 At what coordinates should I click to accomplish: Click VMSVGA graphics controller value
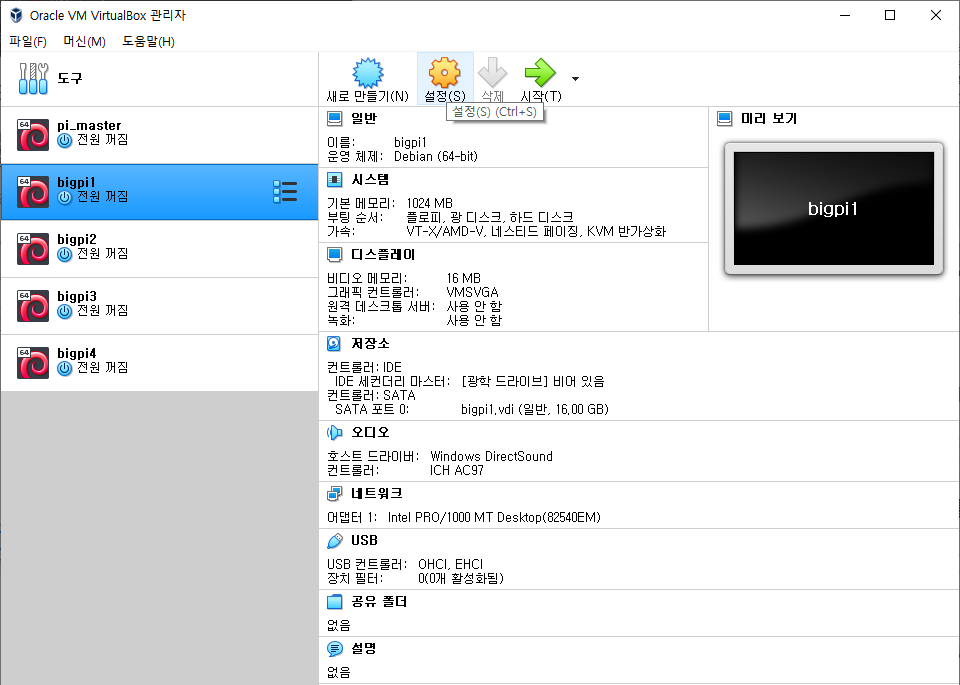[472, 292]
